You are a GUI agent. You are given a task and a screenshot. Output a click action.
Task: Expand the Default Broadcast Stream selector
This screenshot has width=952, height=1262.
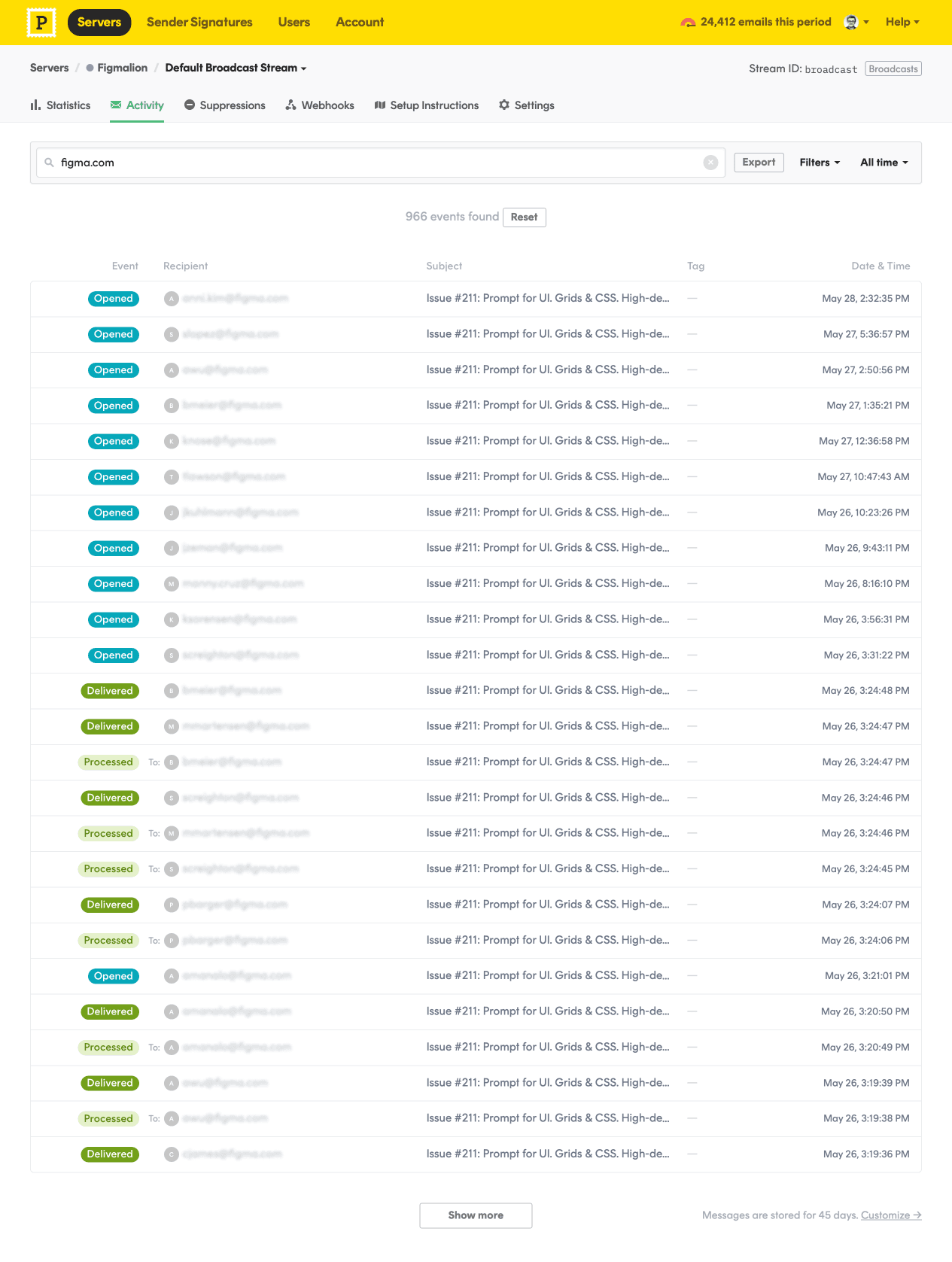click(x=236, y=68)
